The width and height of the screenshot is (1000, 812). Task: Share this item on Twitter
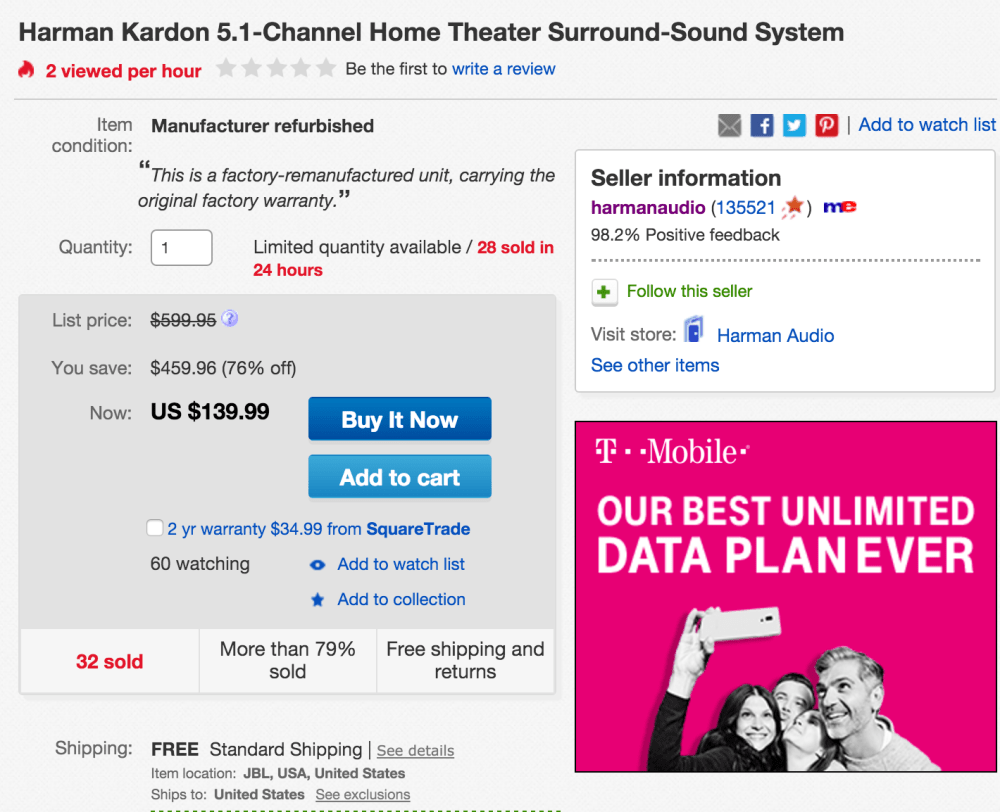point(794,125)
